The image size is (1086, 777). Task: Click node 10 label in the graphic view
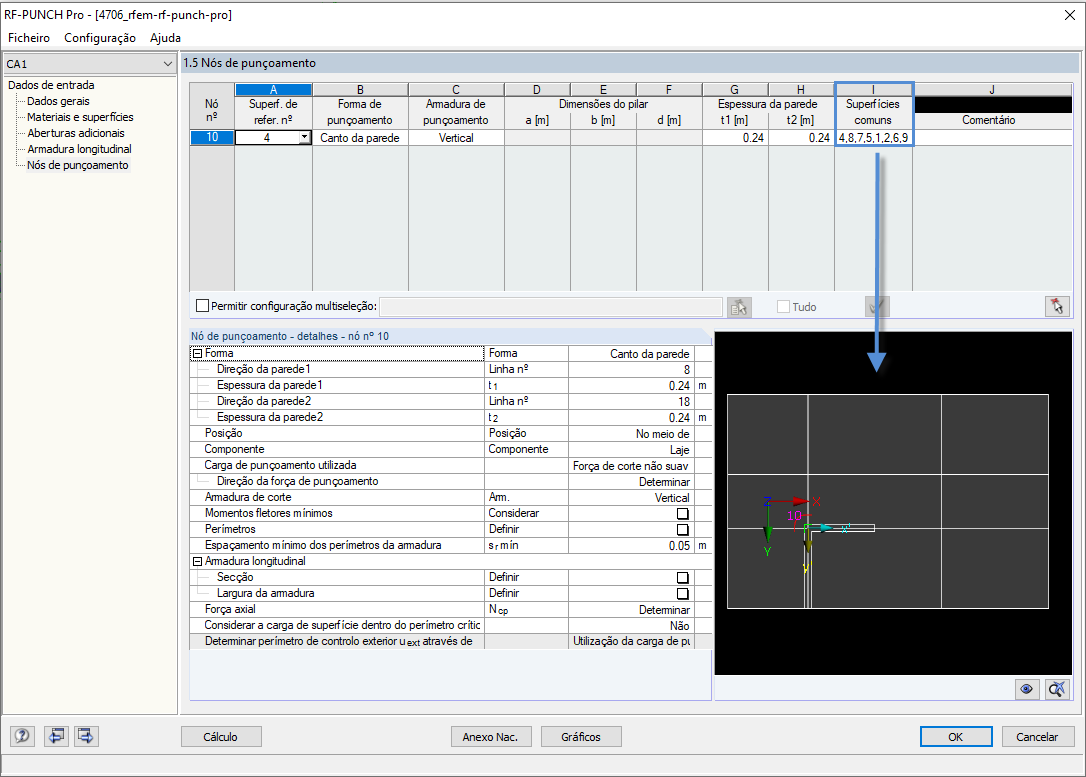(x=794, y=516)
